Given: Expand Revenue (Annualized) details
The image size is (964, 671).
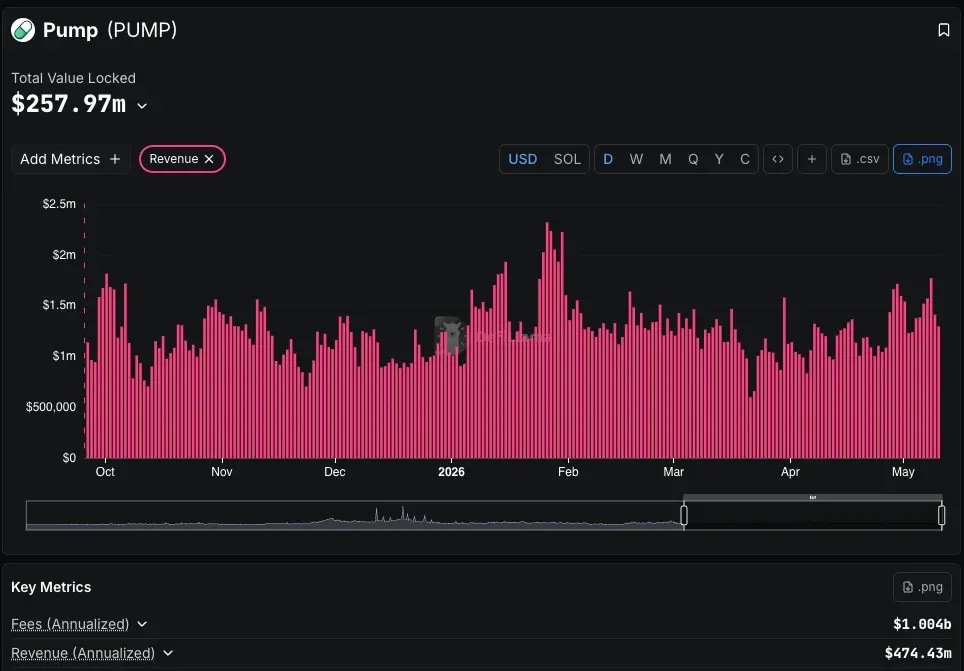Looking at the screenshot, I should [168, 653].
